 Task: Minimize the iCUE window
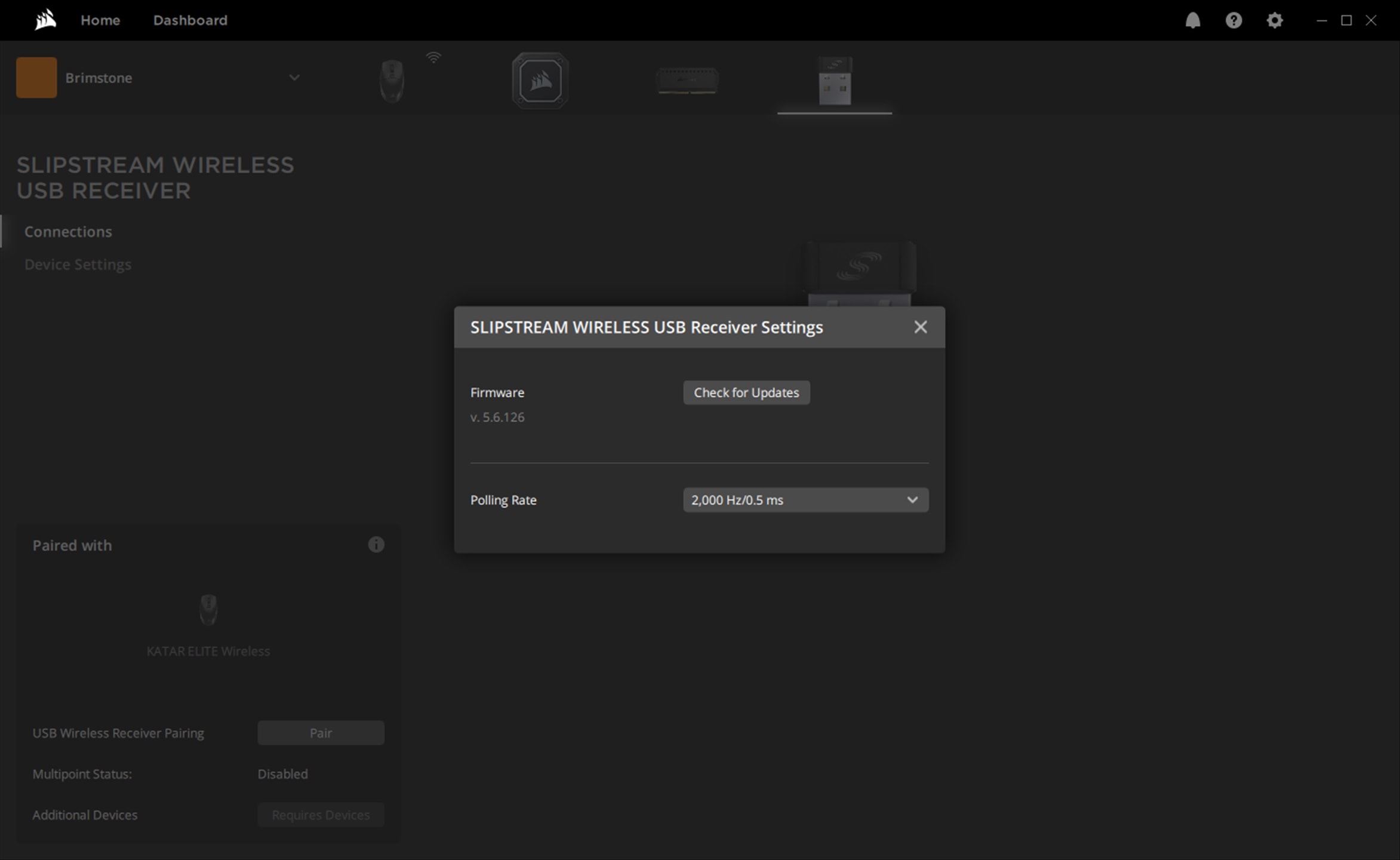pyautogui.click(x=1322, y=20)
